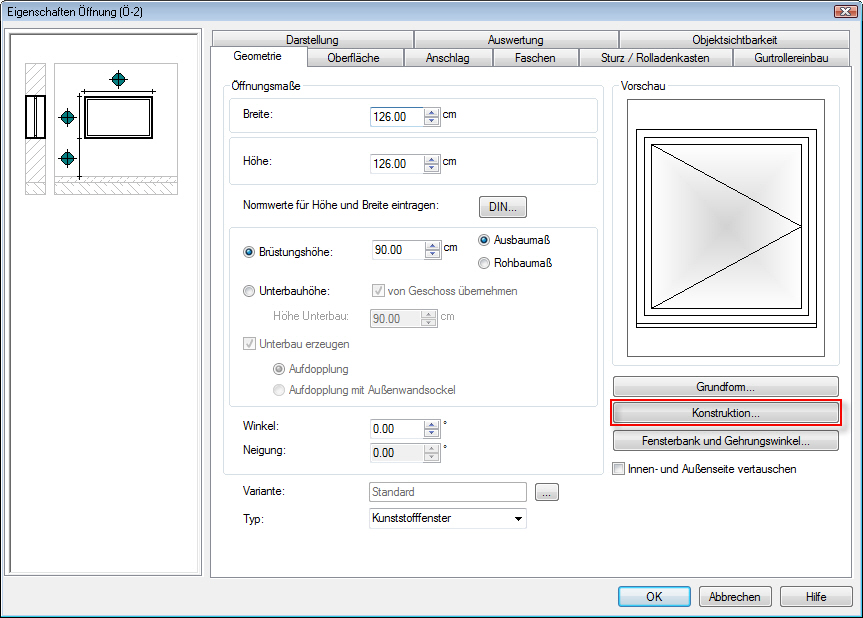The width and height of the screenshot is (863, 618).
Task: Open the Grundform... dialog
Action: (725, 387)
